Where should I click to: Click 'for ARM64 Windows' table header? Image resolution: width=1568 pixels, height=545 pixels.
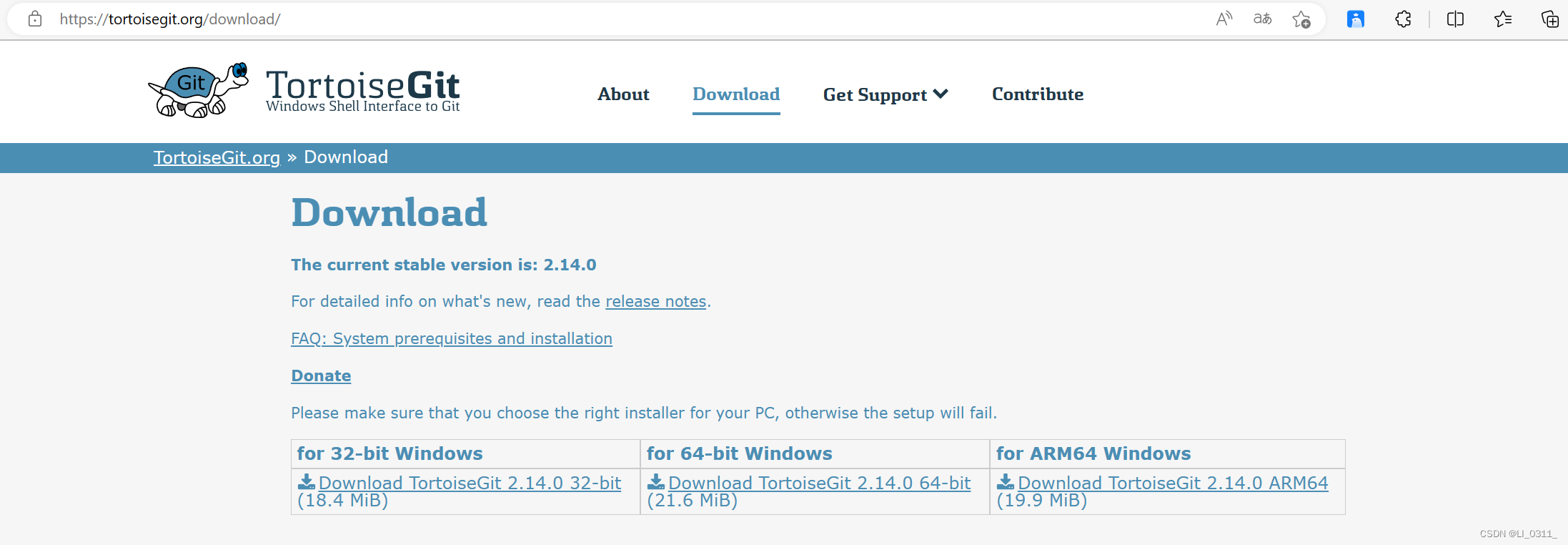click(x=1093, y=453)
